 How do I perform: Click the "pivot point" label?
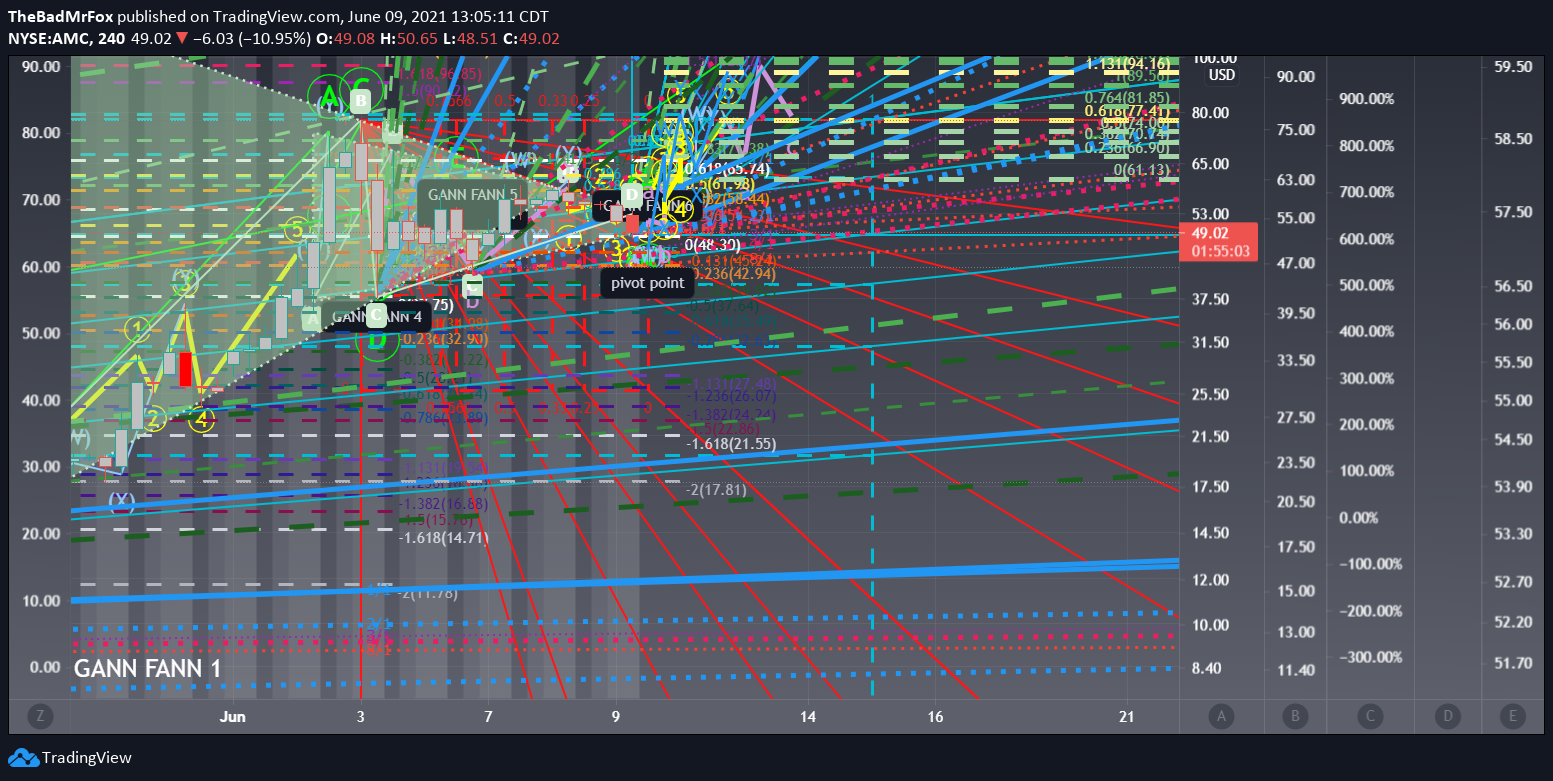pos(648,283)
